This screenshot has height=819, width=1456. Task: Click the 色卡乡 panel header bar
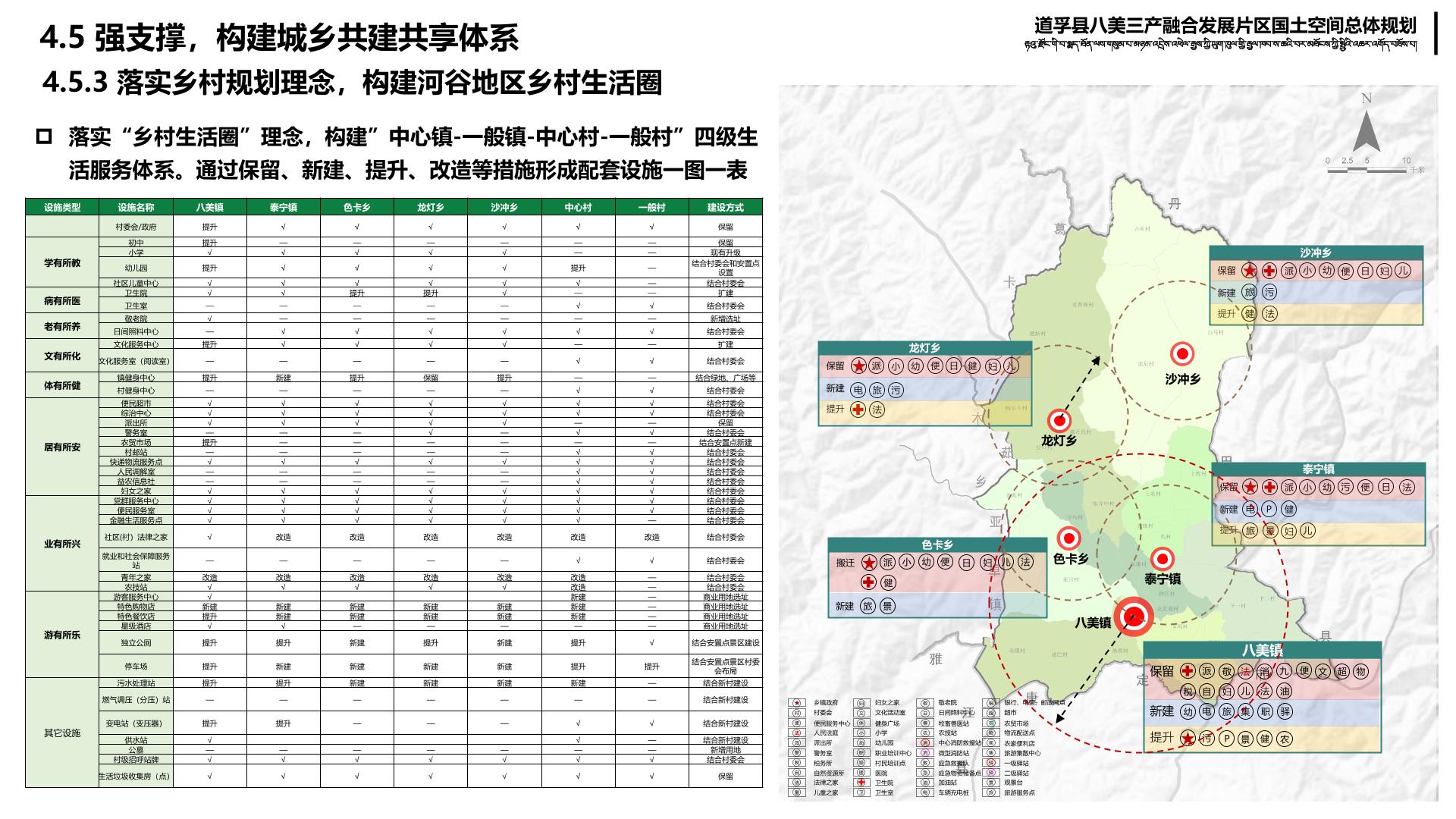tap(937, 544)
